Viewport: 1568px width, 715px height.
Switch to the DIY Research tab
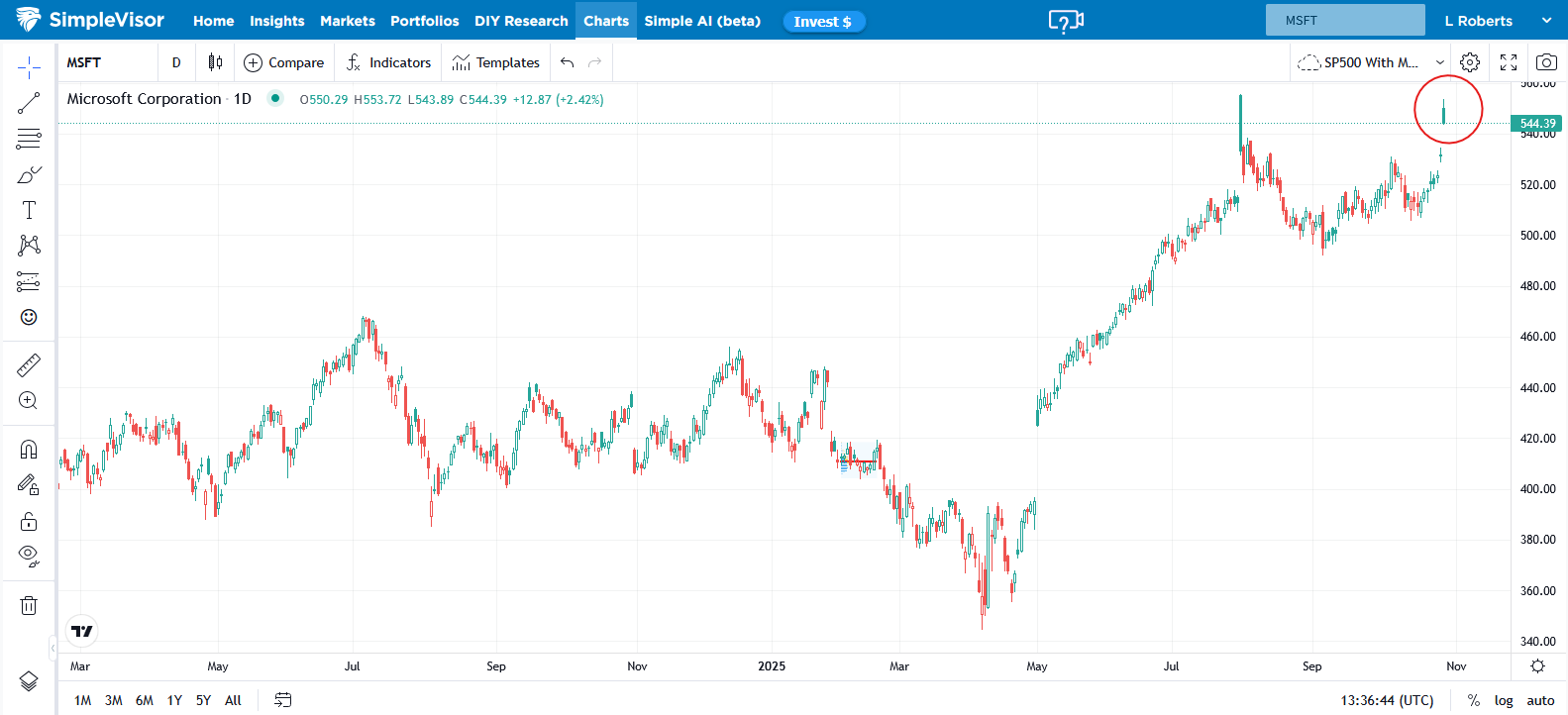click(521, 21)
